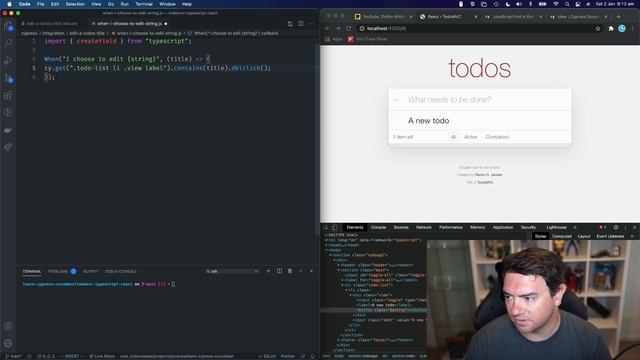Open the Source Control view in activity bar
Viewport: 640px width, 360px height.
coord(8,60)
